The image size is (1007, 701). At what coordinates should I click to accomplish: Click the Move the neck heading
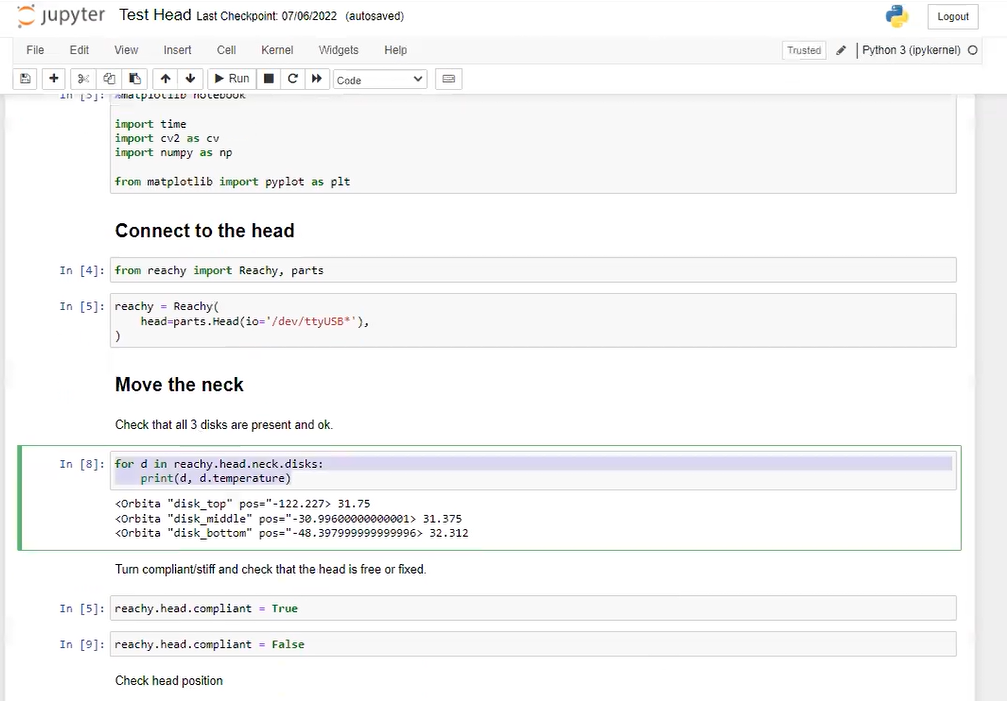point(179,385)
